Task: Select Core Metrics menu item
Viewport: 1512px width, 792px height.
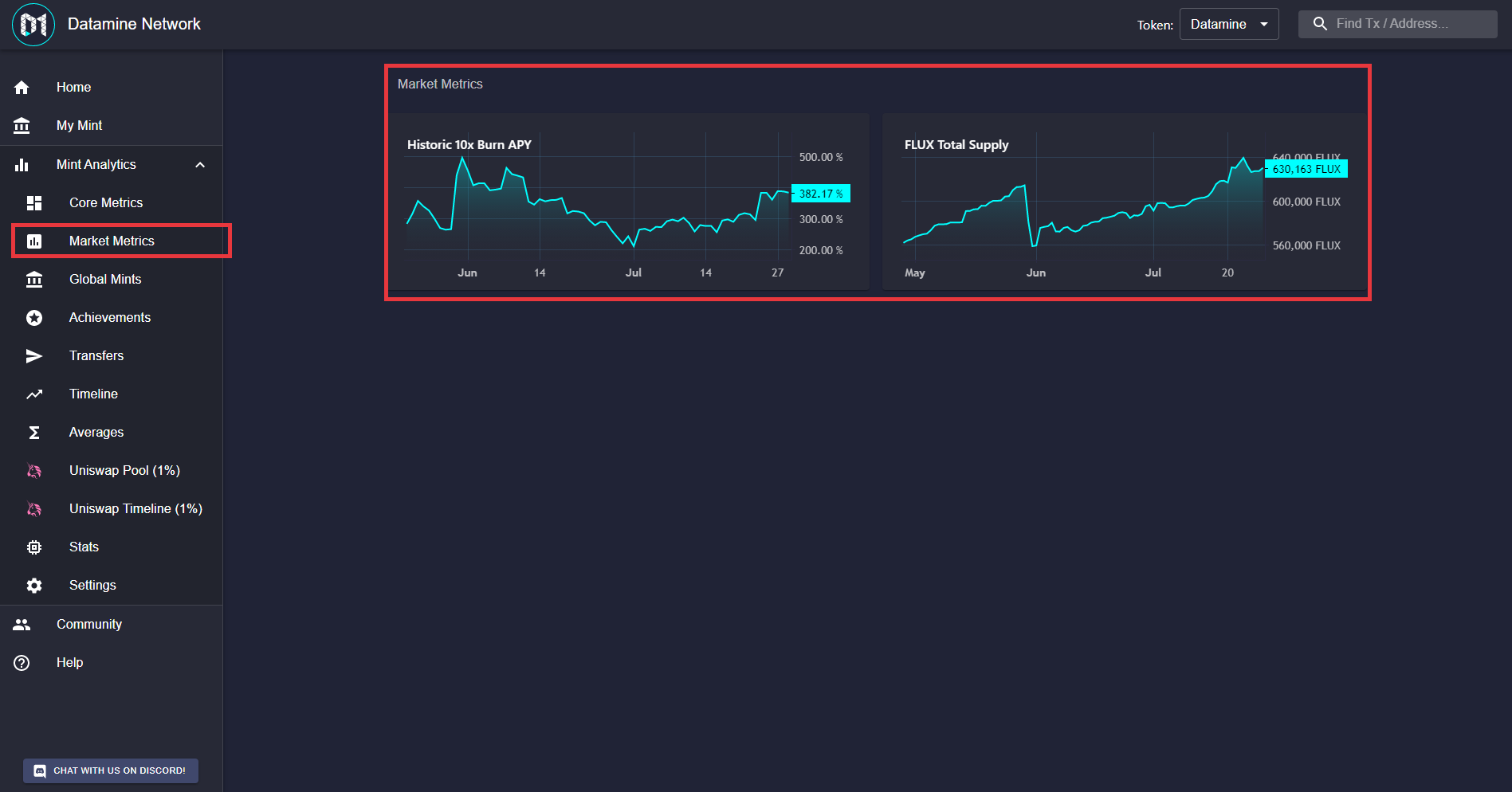Action: tap(112, 203)
